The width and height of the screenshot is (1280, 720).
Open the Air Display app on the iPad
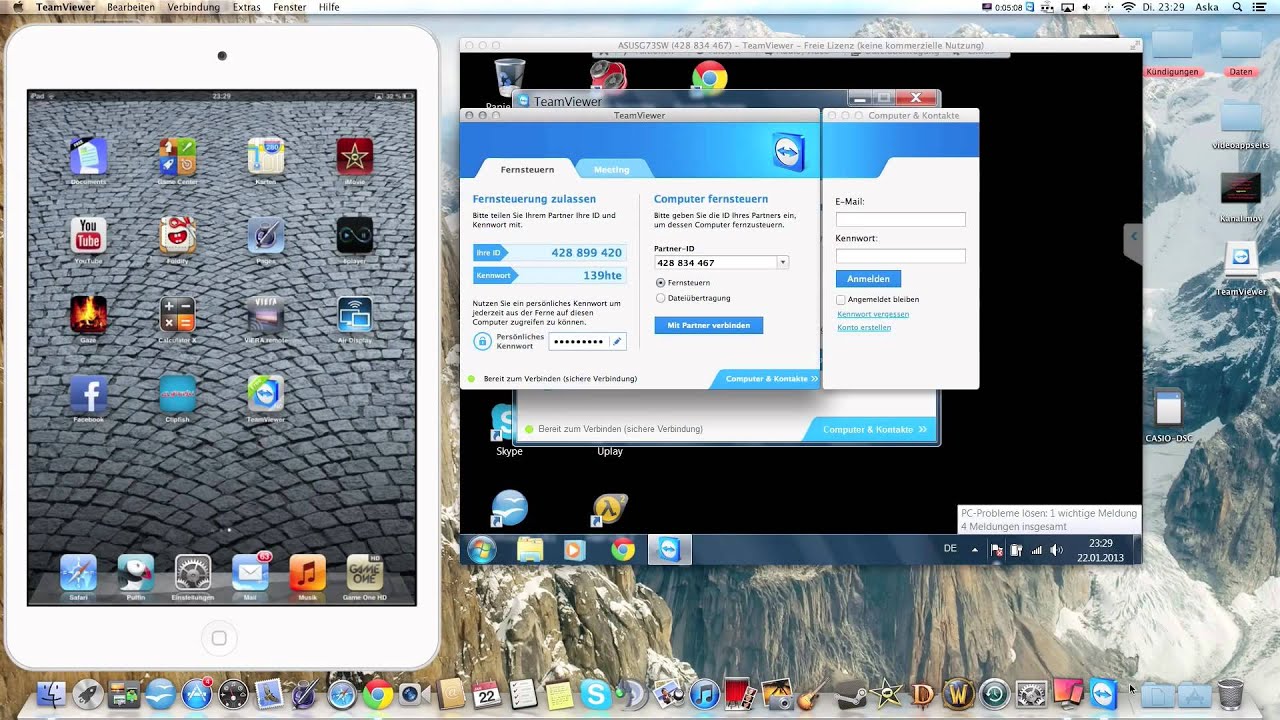pyautogui.click(x=355, y=314)
